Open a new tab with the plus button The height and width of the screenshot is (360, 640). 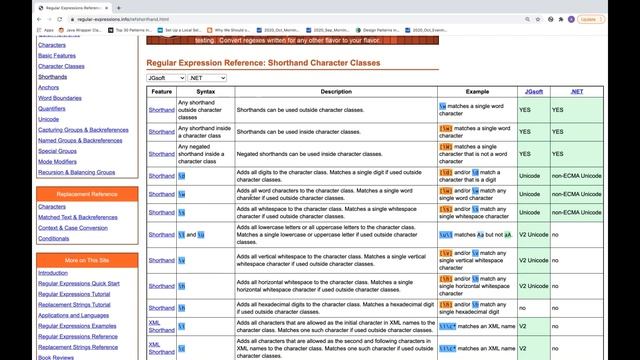119,8
